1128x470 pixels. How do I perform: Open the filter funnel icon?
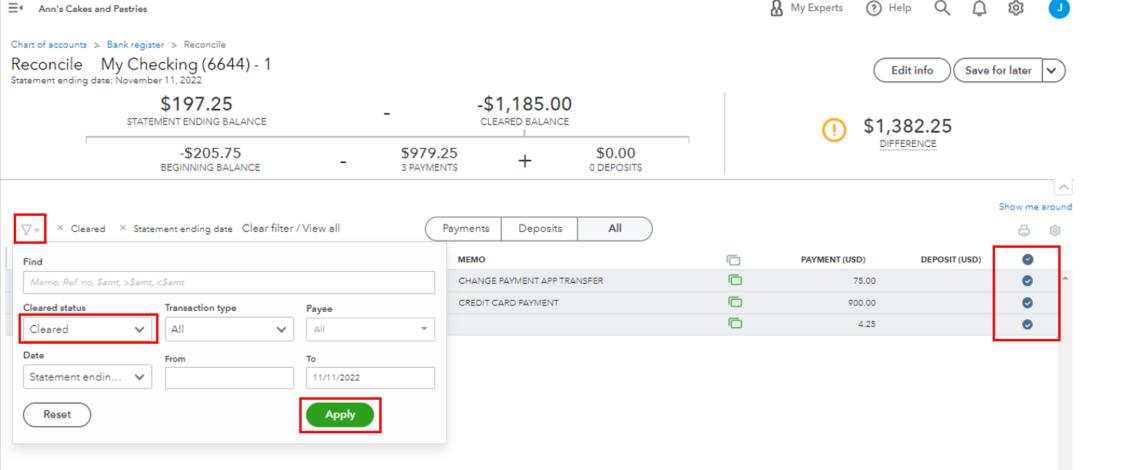coord(27,229)
